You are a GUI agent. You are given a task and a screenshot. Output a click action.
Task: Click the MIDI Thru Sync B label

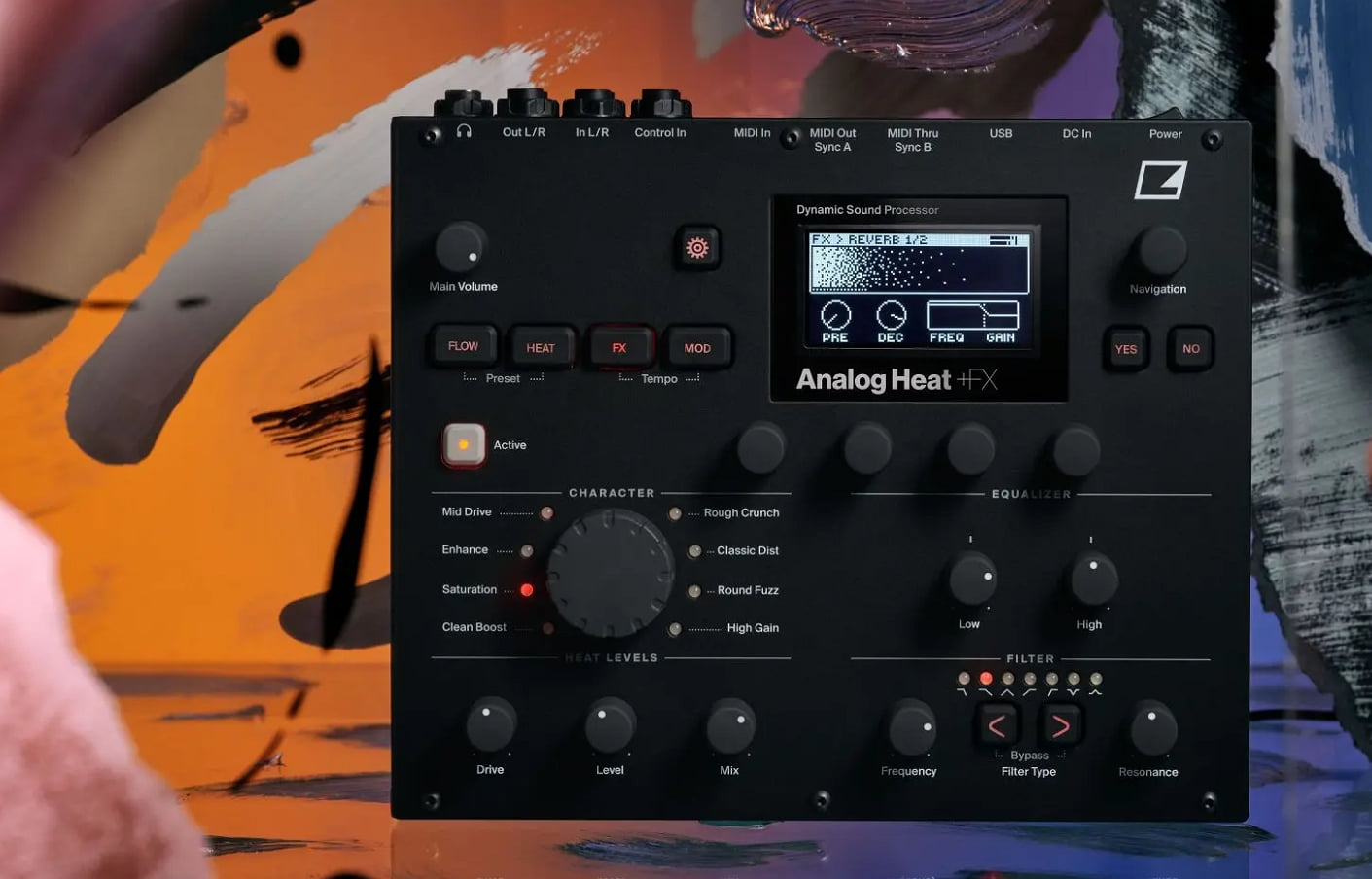coord(913,140)
